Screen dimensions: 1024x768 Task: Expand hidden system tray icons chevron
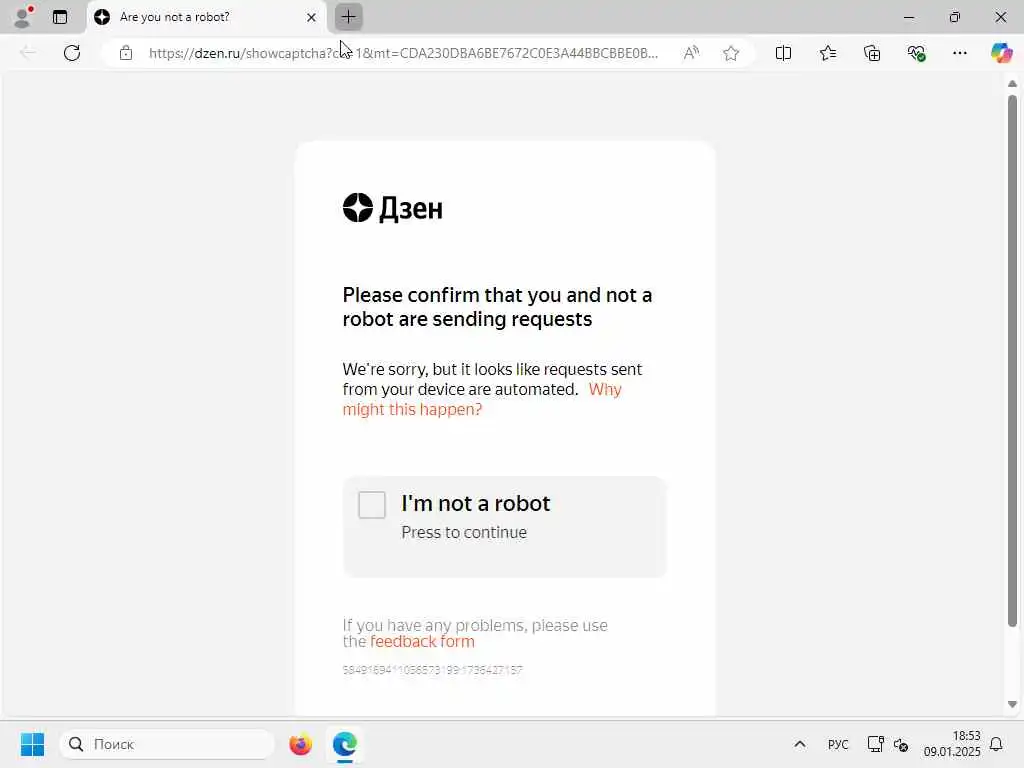(799, 744)
